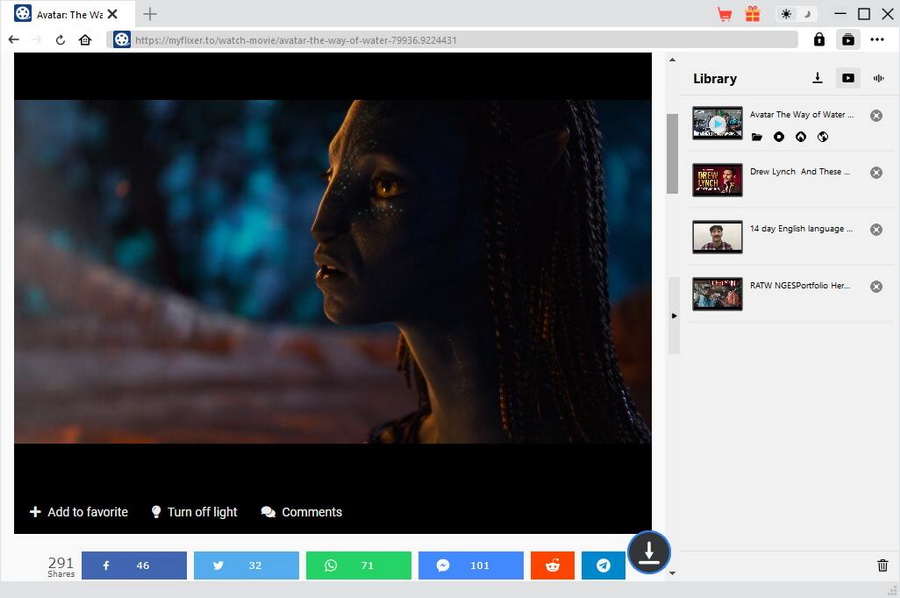900x598 pixels.
Task: Click the round blue download button
Action: click(649, 552)
